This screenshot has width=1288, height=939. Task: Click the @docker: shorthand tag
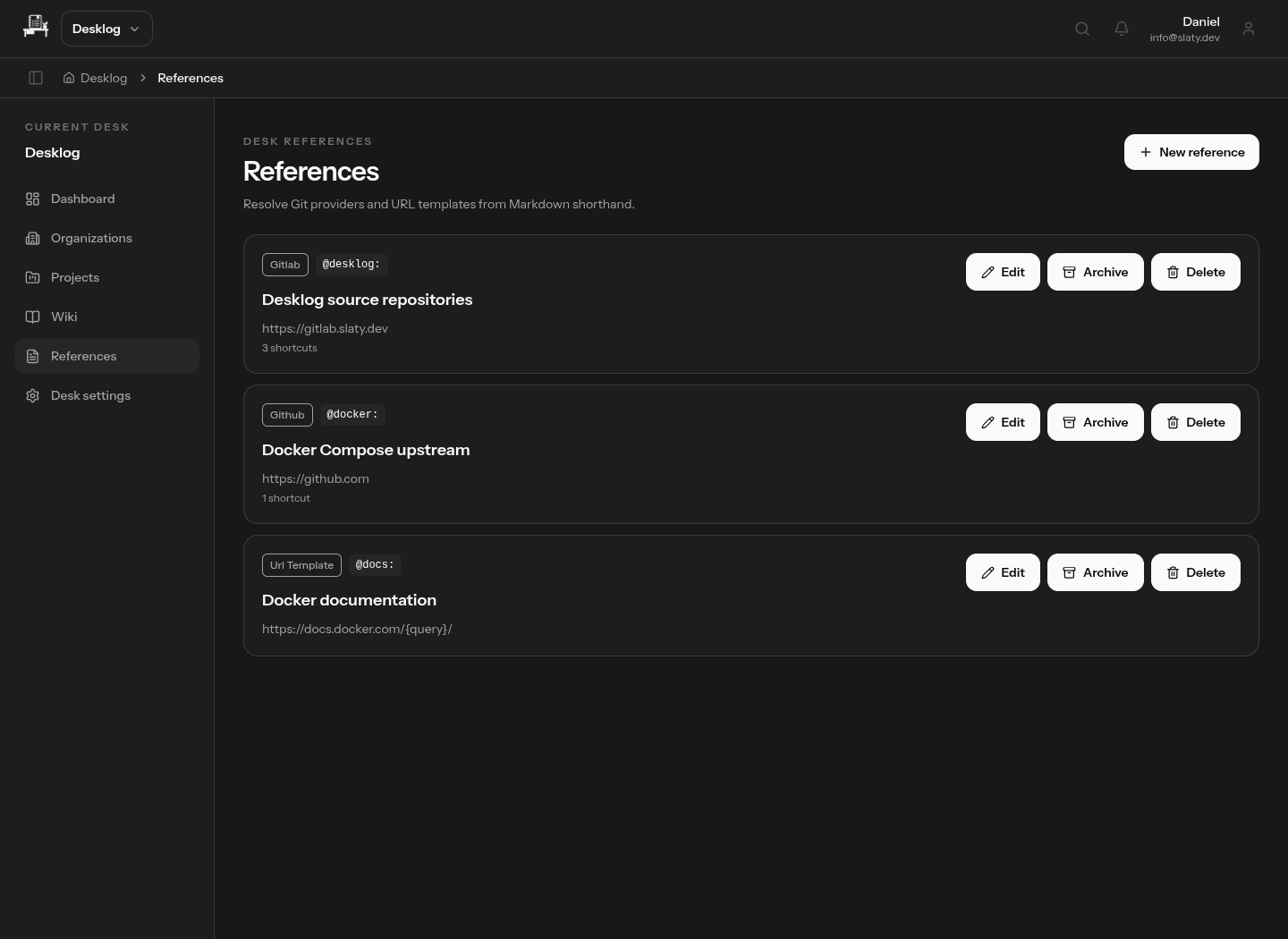coord(352,415)
